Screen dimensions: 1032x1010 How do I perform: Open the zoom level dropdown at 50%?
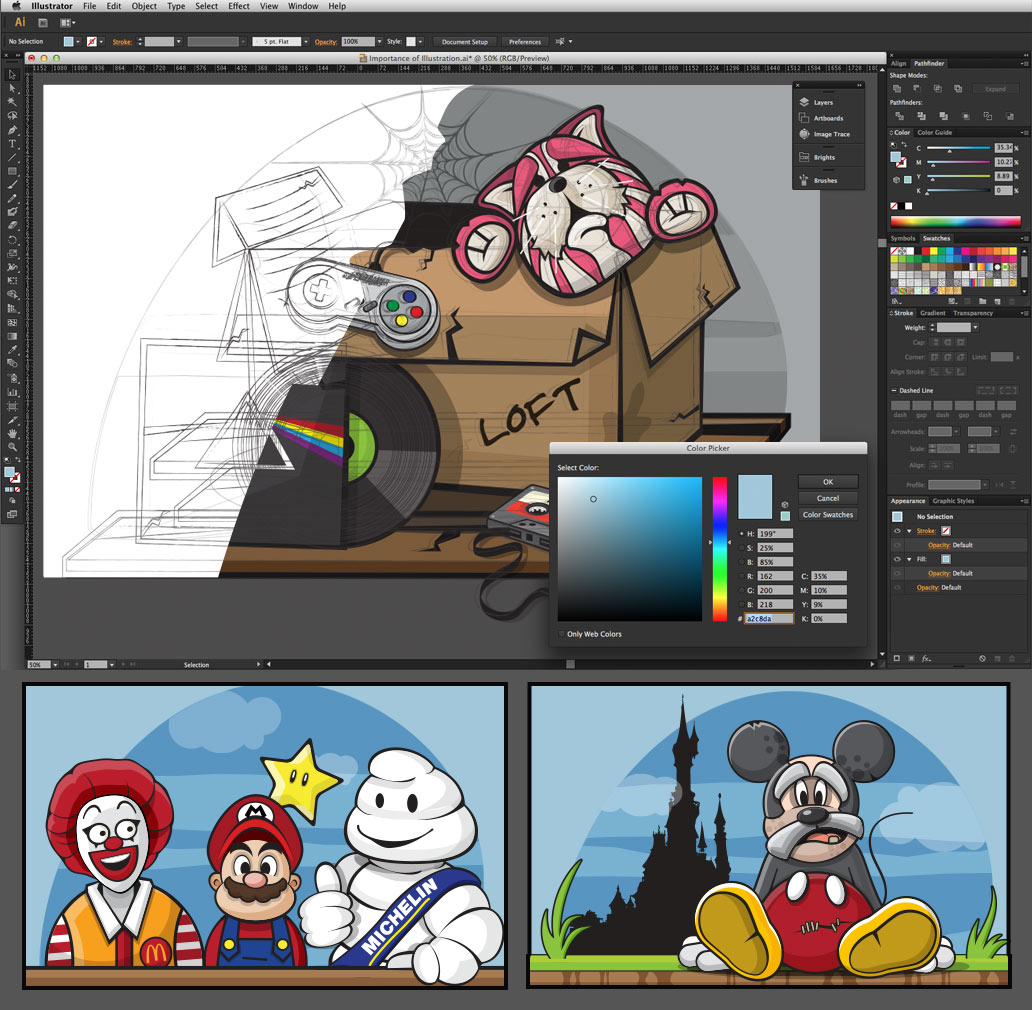point(55,665)
